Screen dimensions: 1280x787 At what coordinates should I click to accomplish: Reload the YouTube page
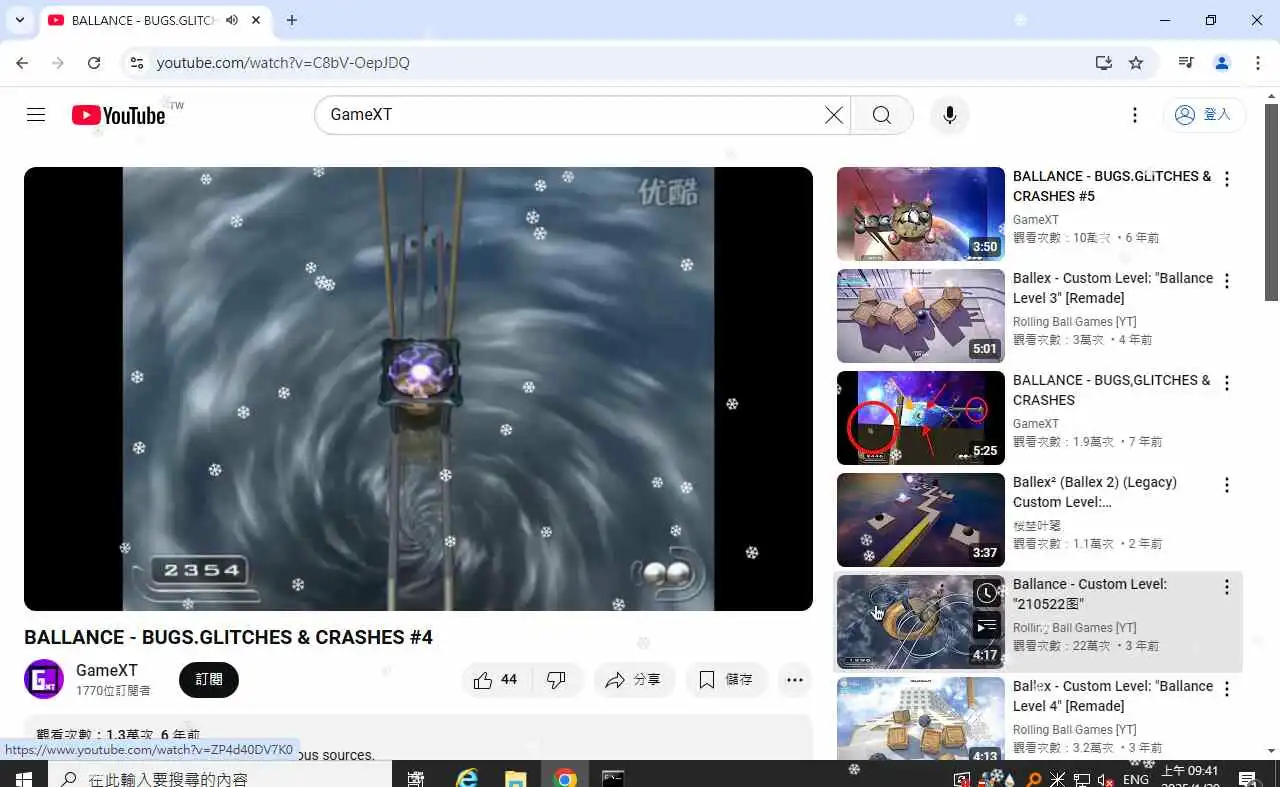click(94, 62)
